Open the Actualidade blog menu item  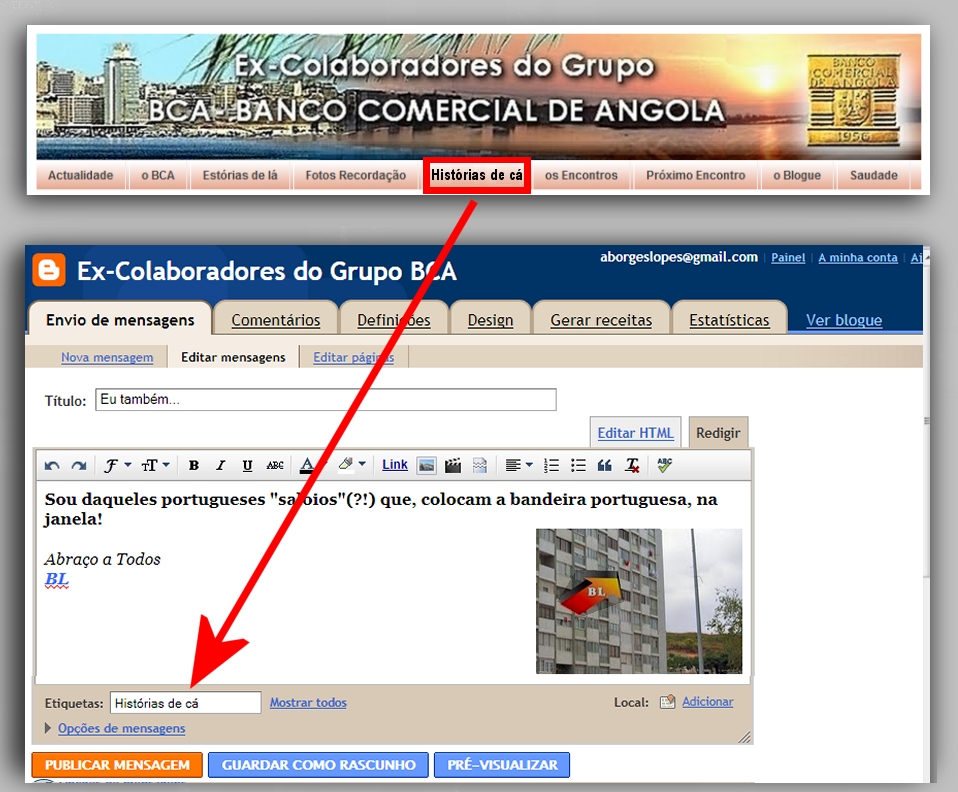coord(81,175)
